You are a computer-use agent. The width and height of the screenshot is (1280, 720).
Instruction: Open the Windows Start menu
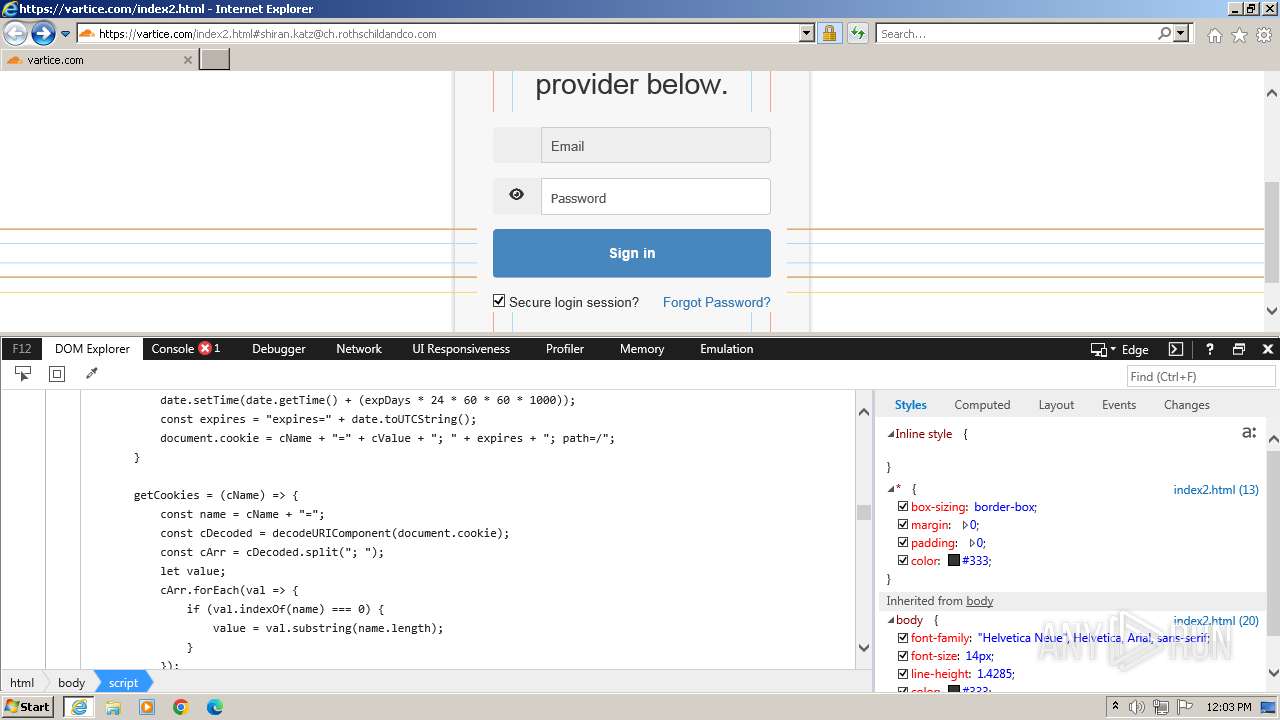click(x=28, y=706)
